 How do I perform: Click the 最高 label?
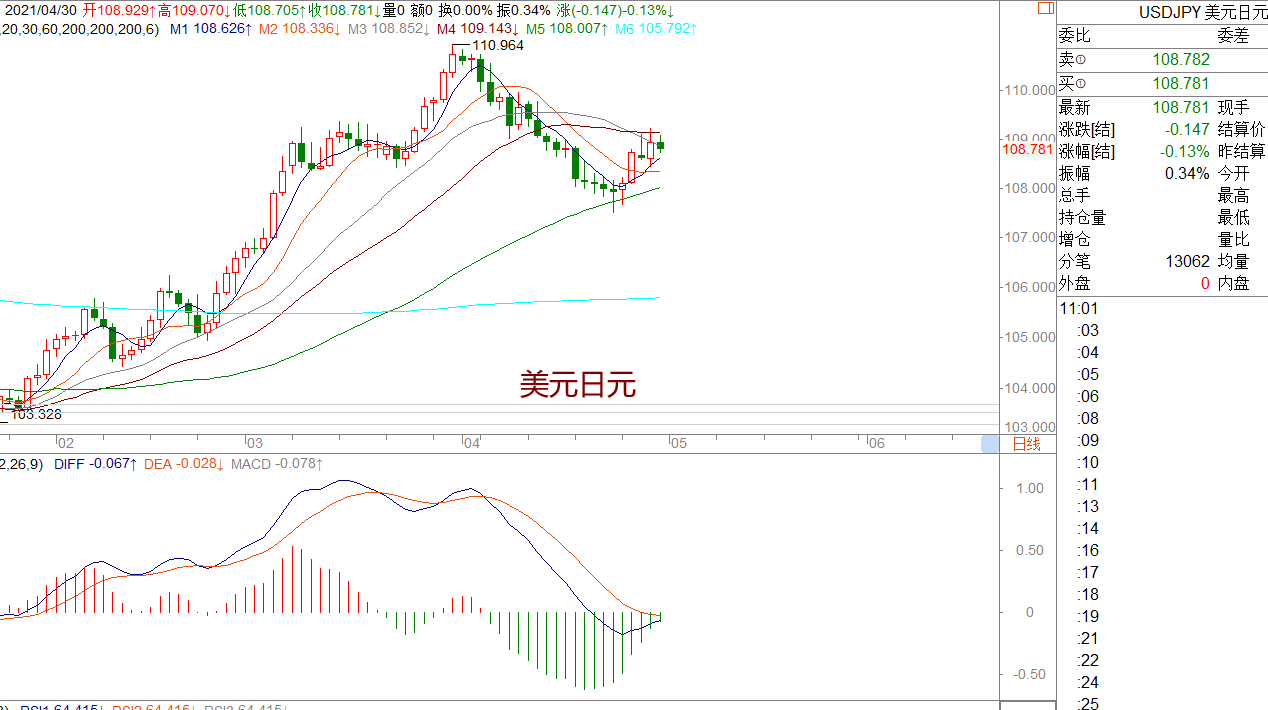tap(1233, 195)
